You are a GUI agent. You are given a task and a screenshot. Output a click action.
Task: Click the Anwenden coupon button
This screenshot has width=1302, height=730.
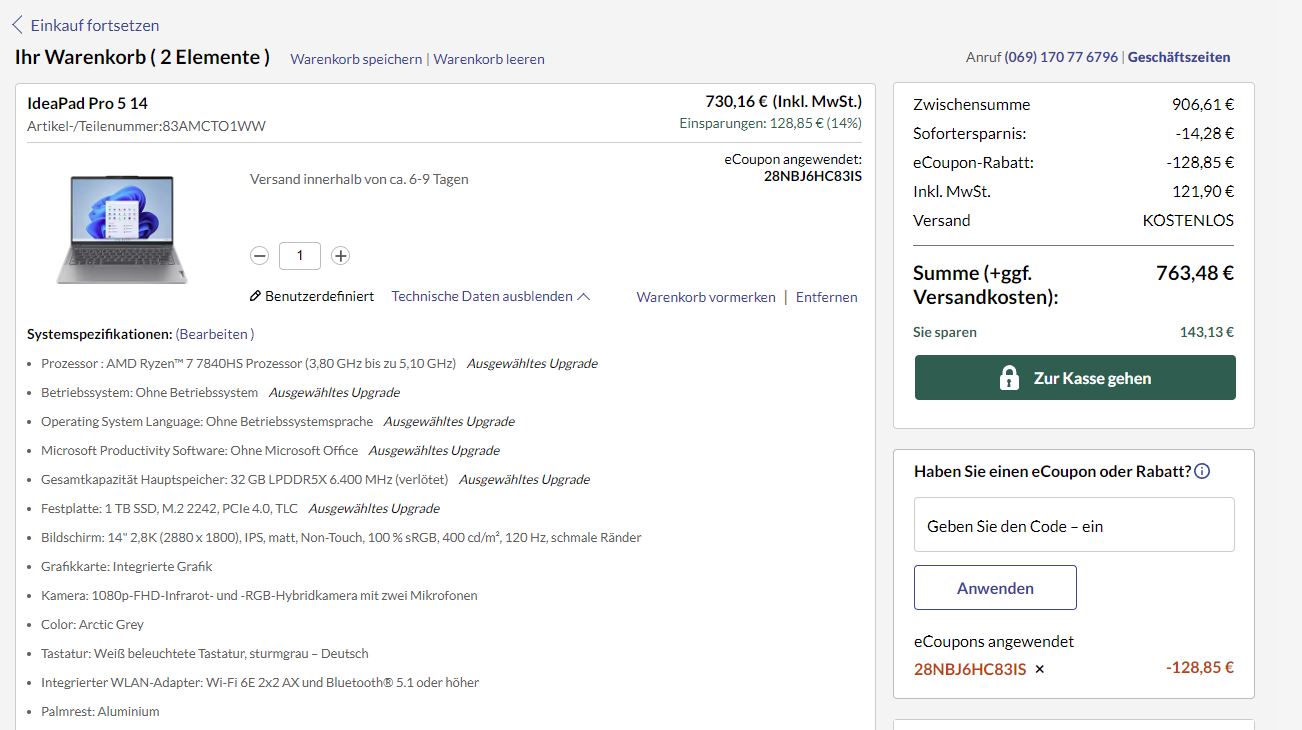pyautogui.click(x=995, y=588)
